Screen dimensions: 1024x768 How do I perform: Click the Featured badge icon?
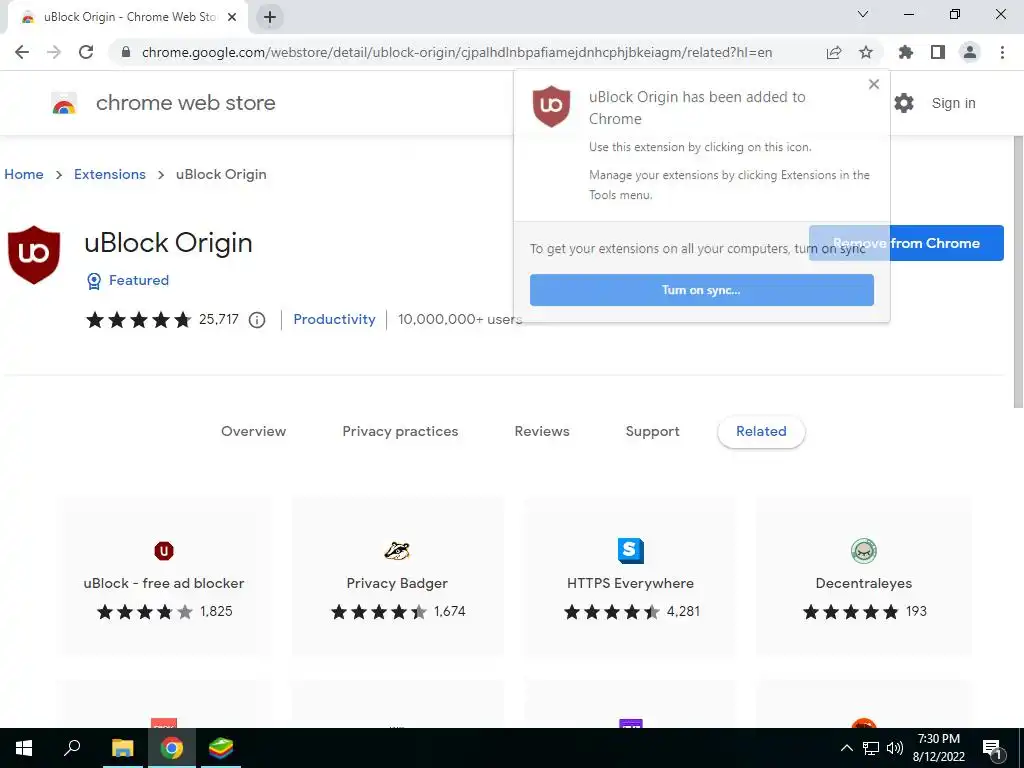tap(94, 281)
